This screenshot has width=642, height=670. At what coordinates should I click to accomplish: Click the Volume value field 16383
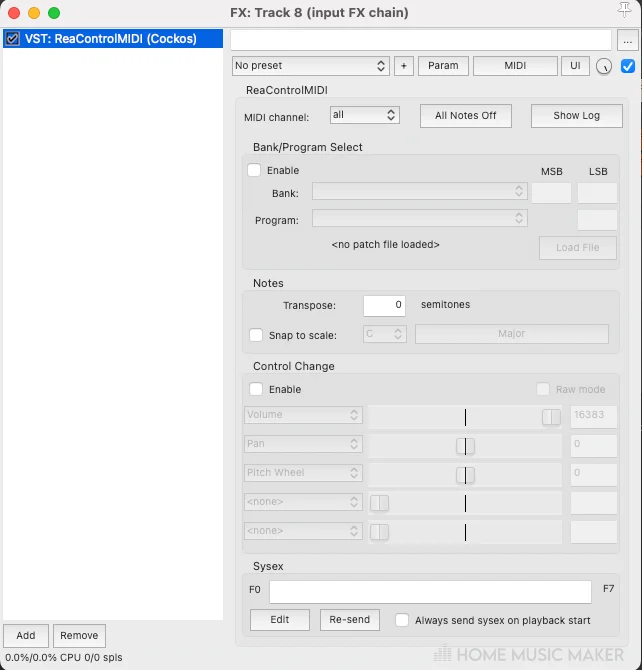tap(594, 417)
